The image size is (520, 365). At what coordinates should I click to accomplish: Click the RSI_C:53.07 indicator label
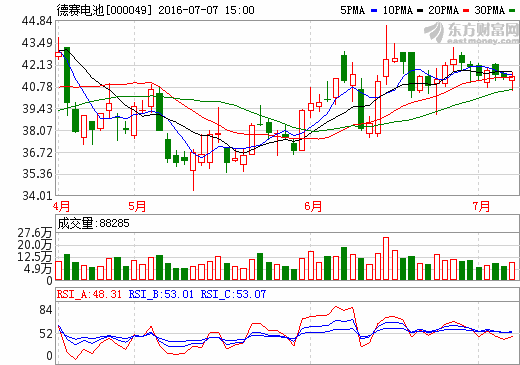click(x=233, y=294)
